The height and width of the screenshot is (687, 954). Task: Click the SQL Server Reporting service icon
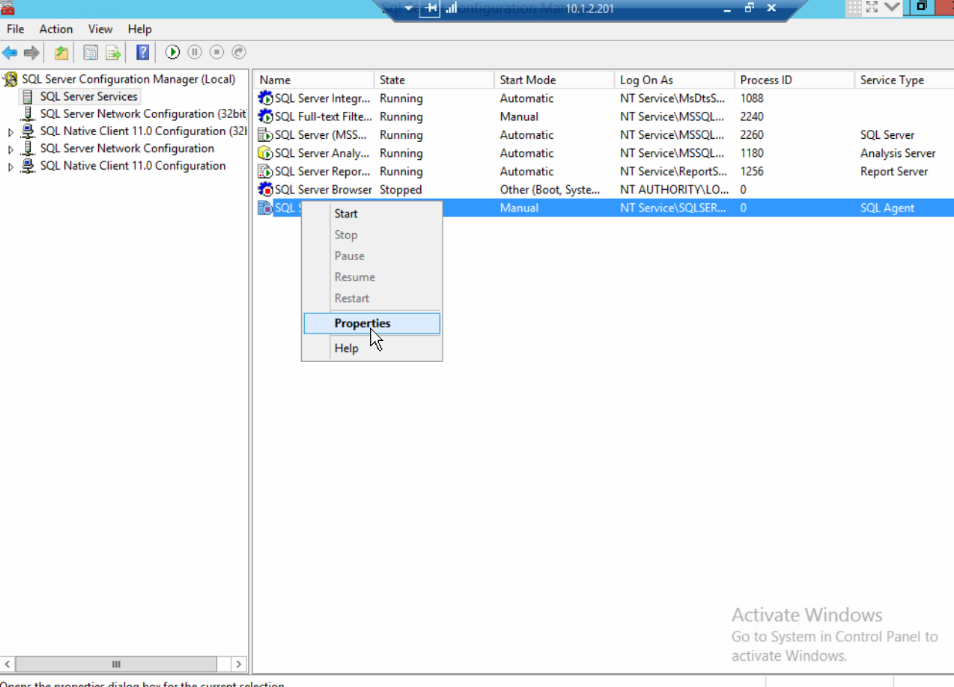point(265,171)
